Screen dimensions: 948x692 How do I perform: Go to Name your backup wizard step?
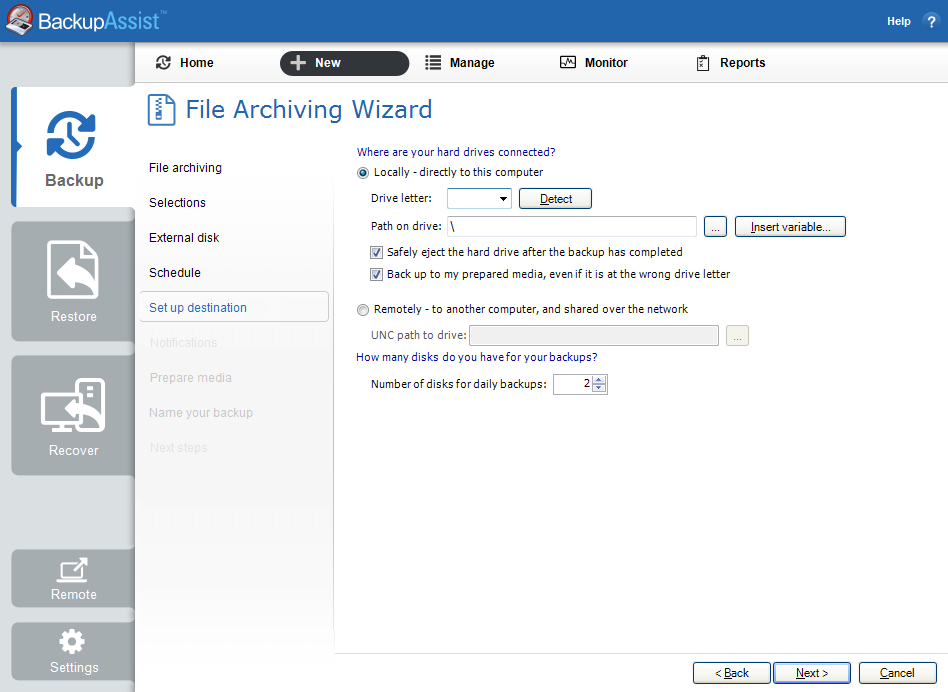(x=201, y=413)
